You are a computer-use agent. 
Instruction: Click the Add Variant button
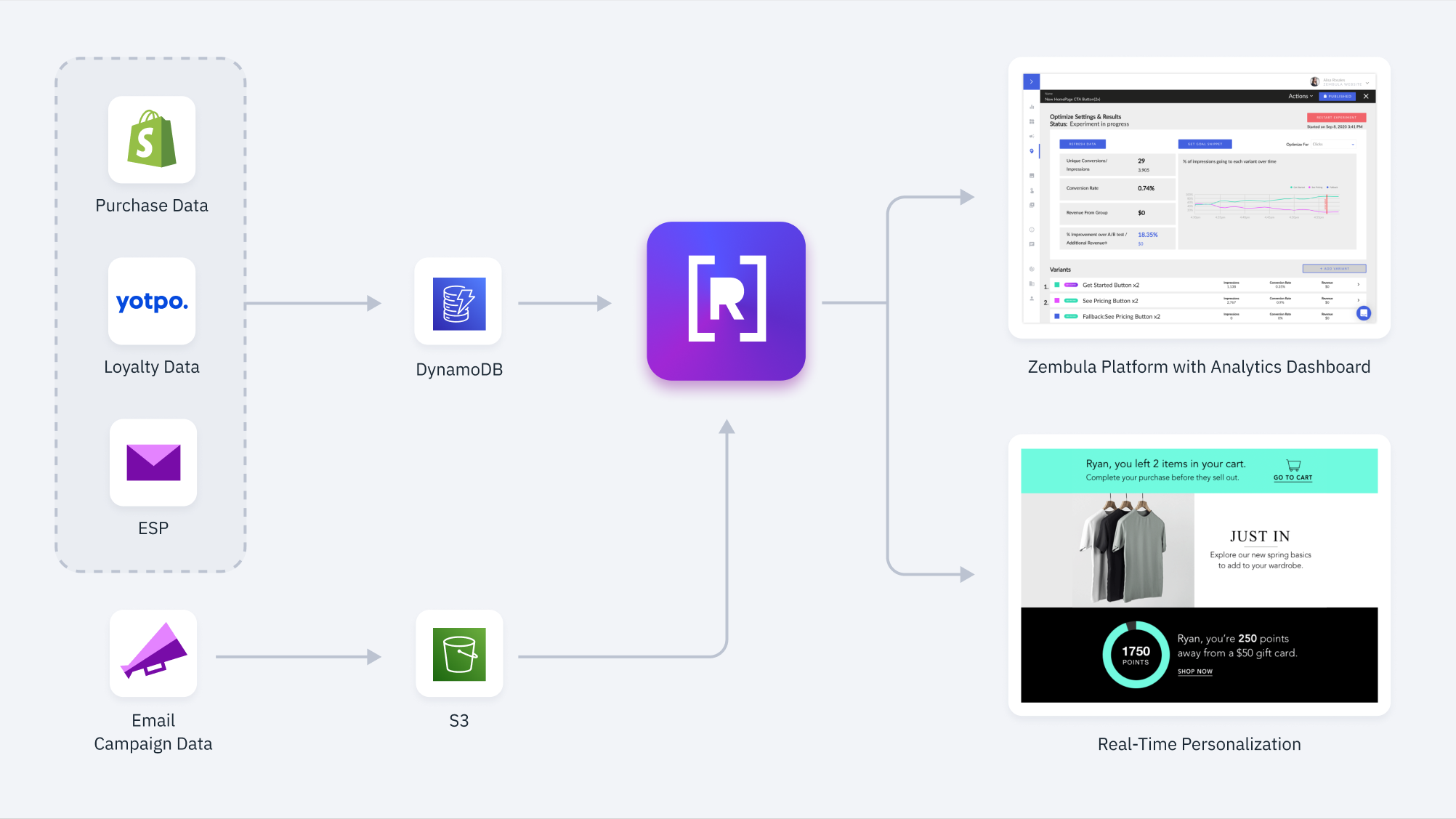[x=1334, y=269]
